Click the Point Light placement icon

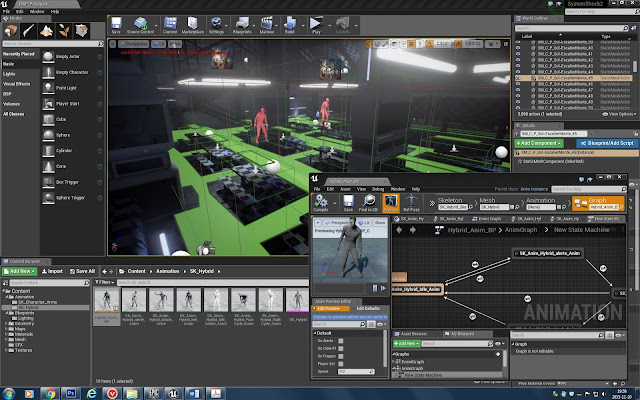(x=48, y=88)
